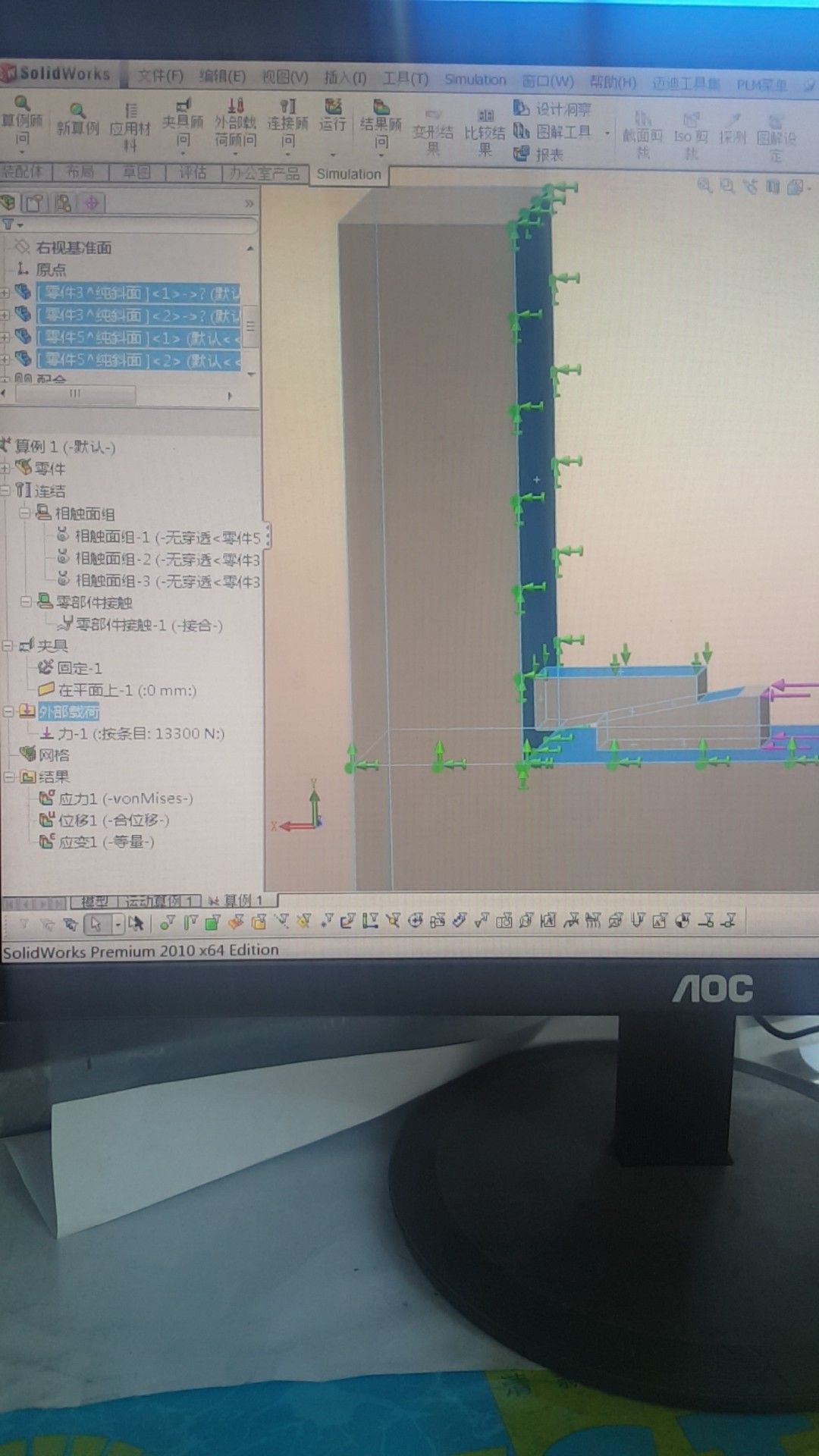Image resolution: width=819 pixels, height=1456 pixels.
Task: Open the 窗口(W) menu
Action: pyautogui.click(x=548, y=81)
